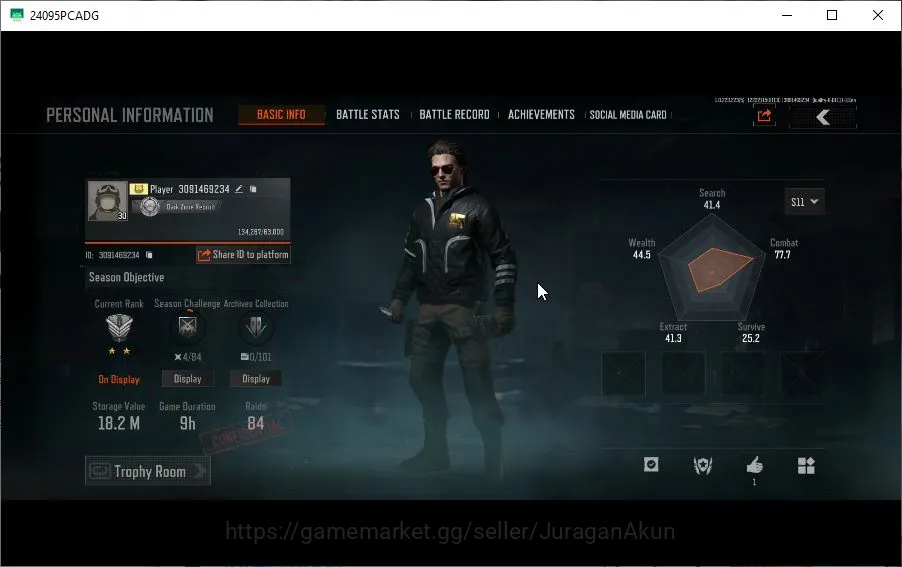Click Display under Season Challenge
The image size is (902, 567).
click(188, 378)
